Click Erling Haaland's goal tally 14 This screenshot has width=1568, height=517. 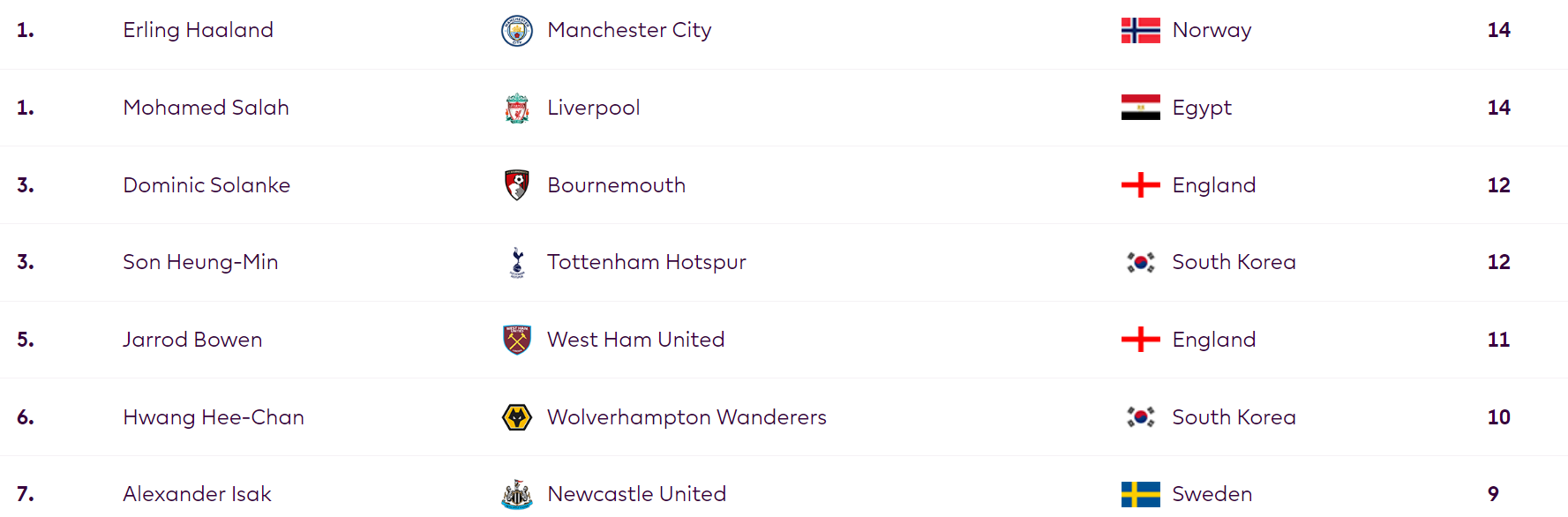(1498, 30)
